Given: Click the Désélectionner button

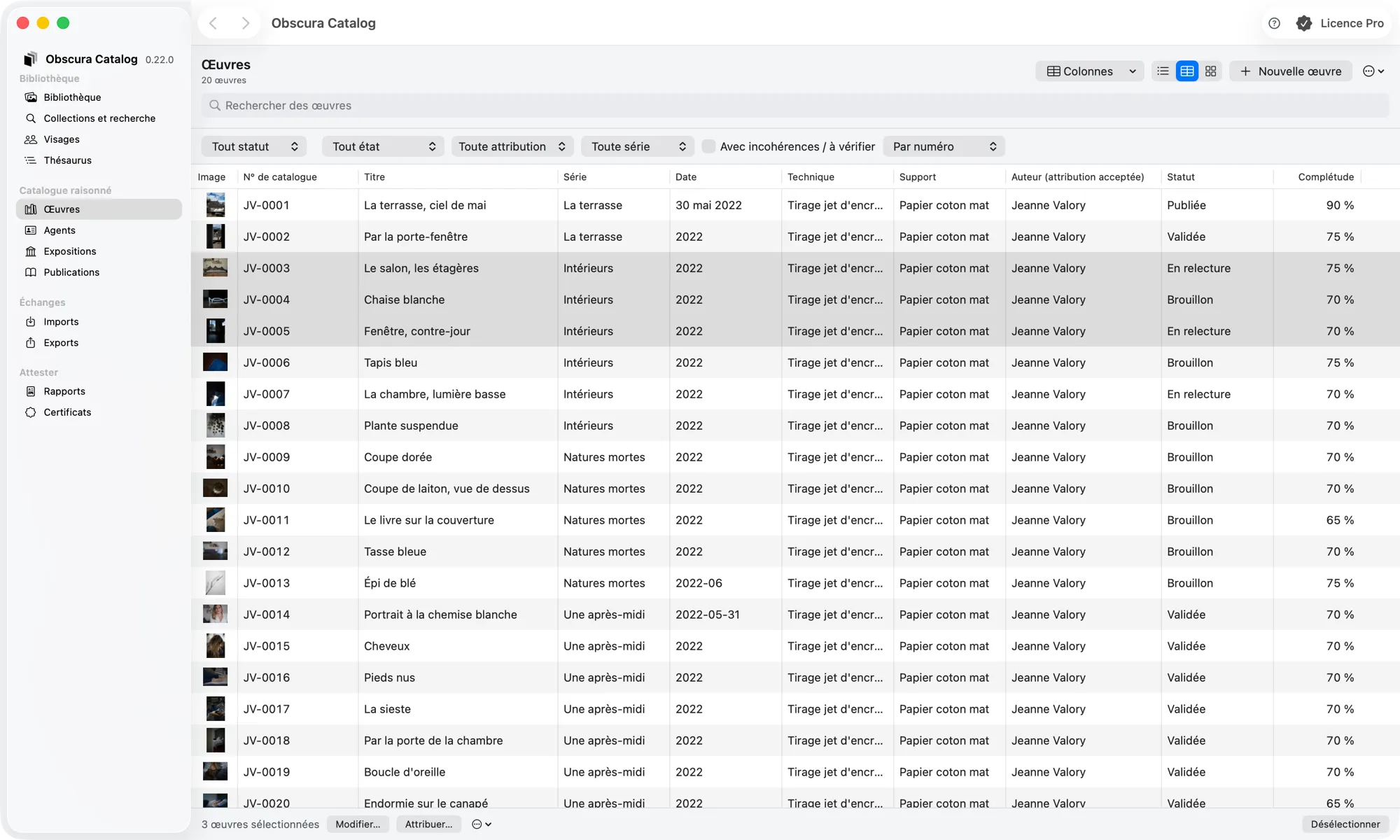Looking at the screenshot, I should coord(1345,825).
